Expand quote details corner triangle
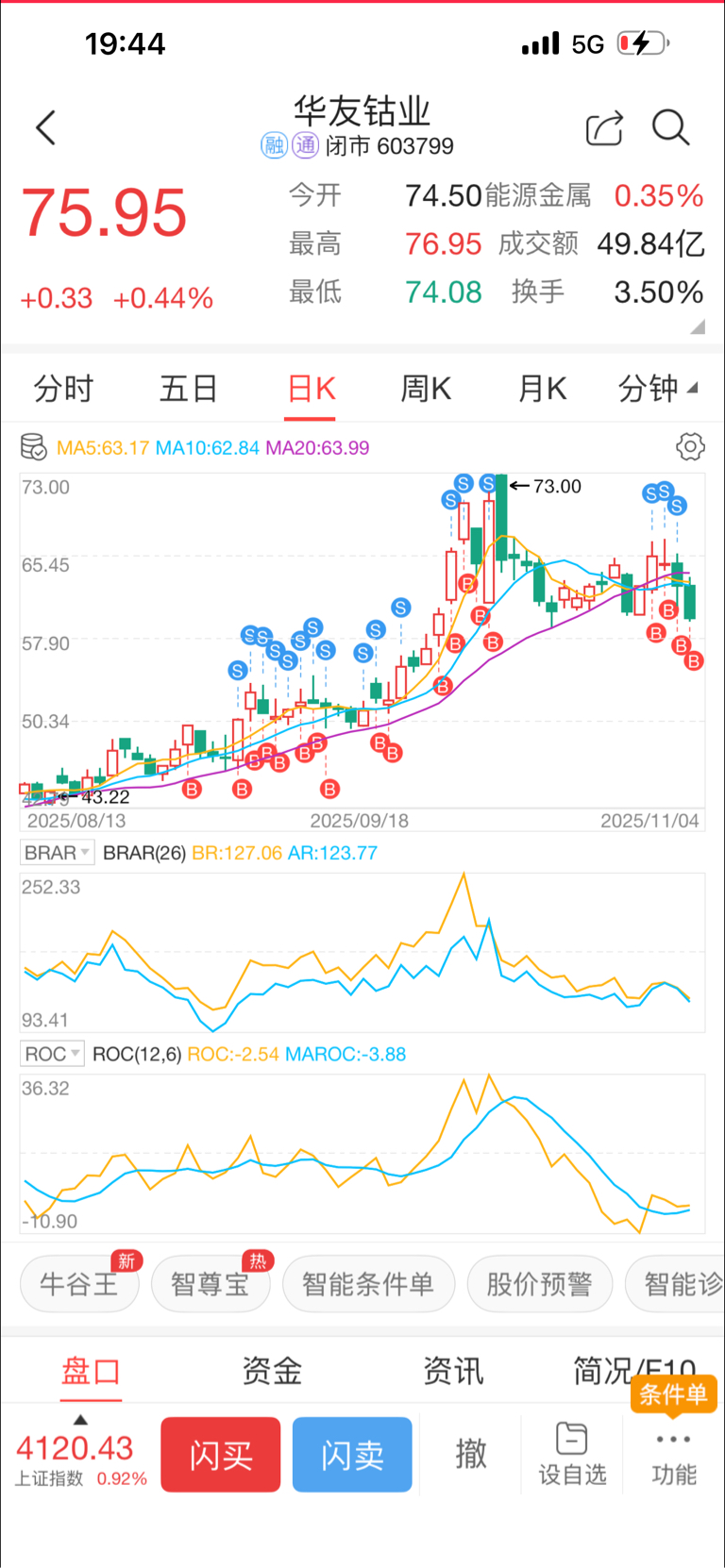 click(698, 326)
